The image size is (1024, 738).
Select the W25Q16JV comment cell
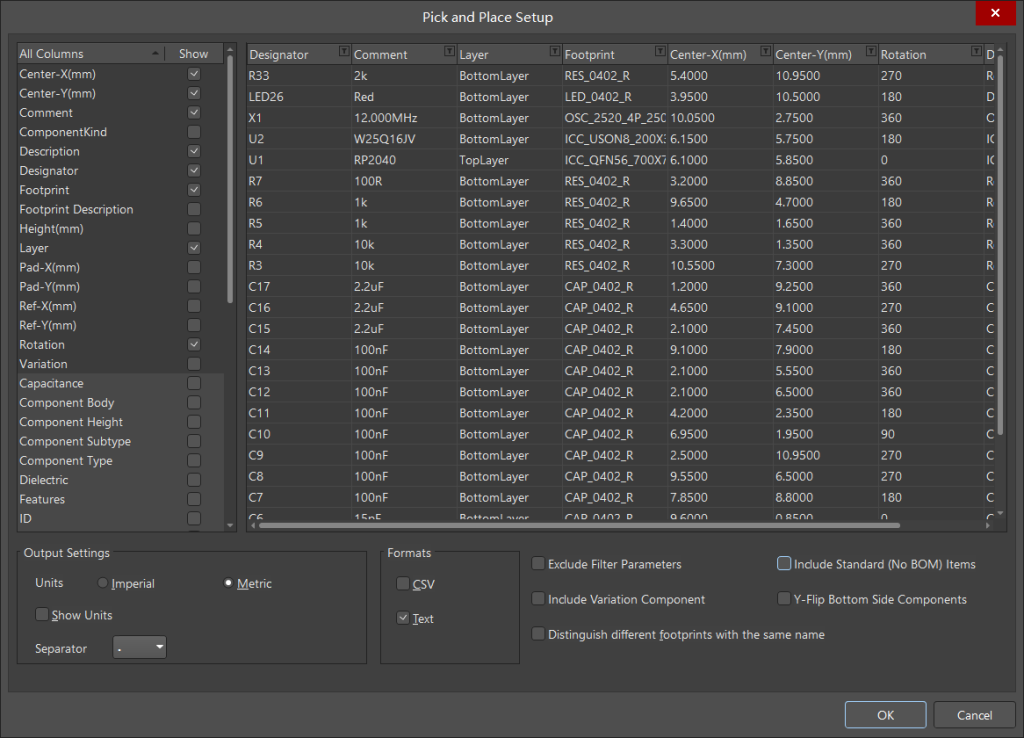[x=404, y=138]
